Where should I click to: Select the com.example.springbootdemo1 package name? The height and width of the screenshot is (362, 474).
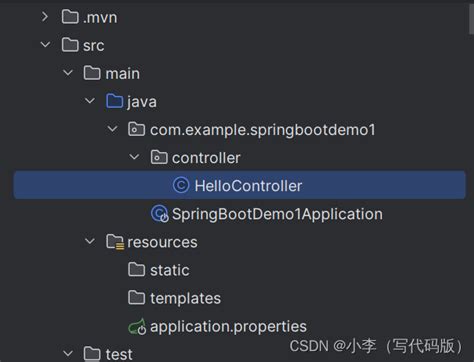click(263, 130)
